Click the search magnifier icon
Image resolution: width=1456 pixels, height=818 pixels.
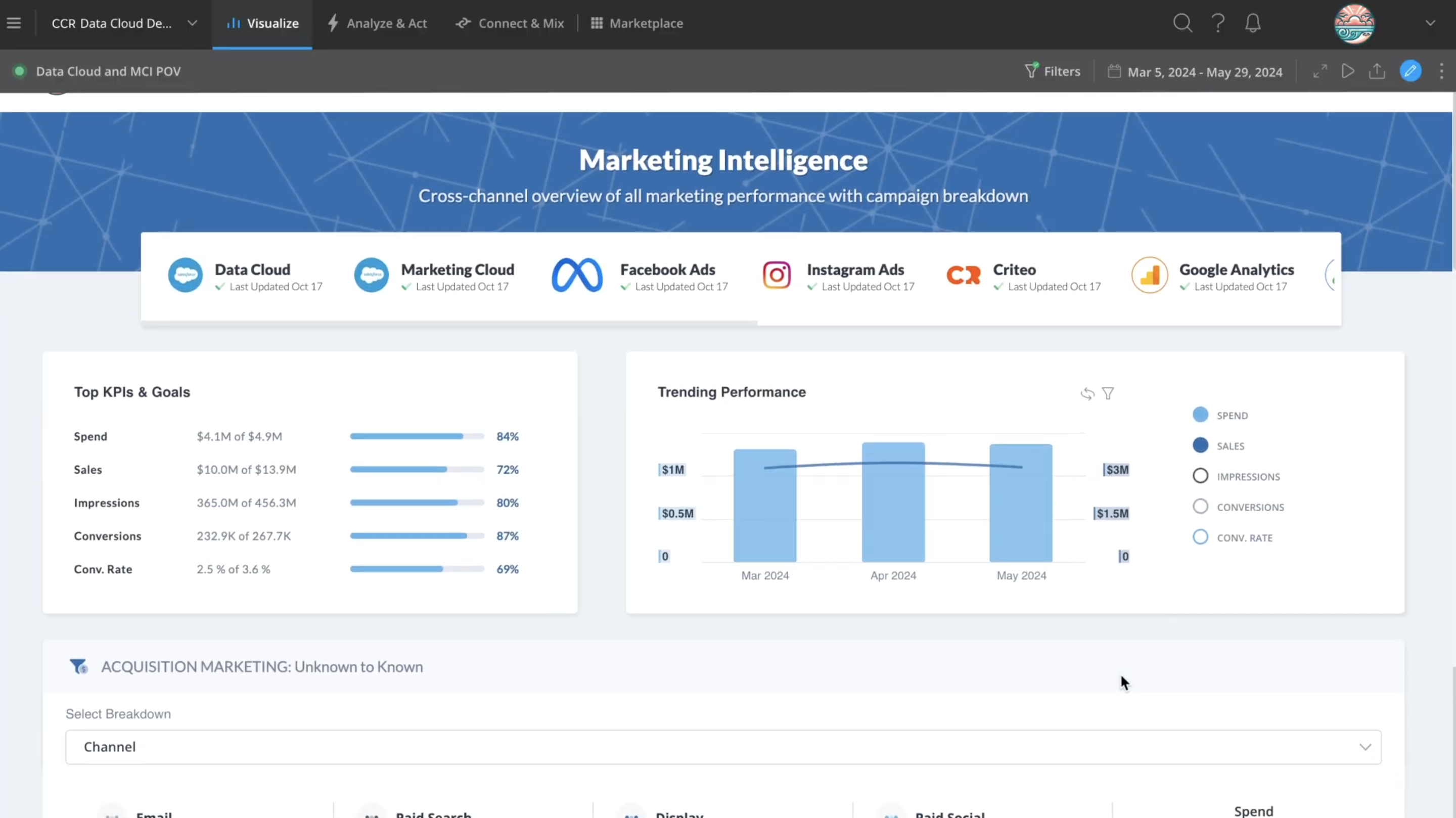pyautogui.click(x=1182, y=23)
